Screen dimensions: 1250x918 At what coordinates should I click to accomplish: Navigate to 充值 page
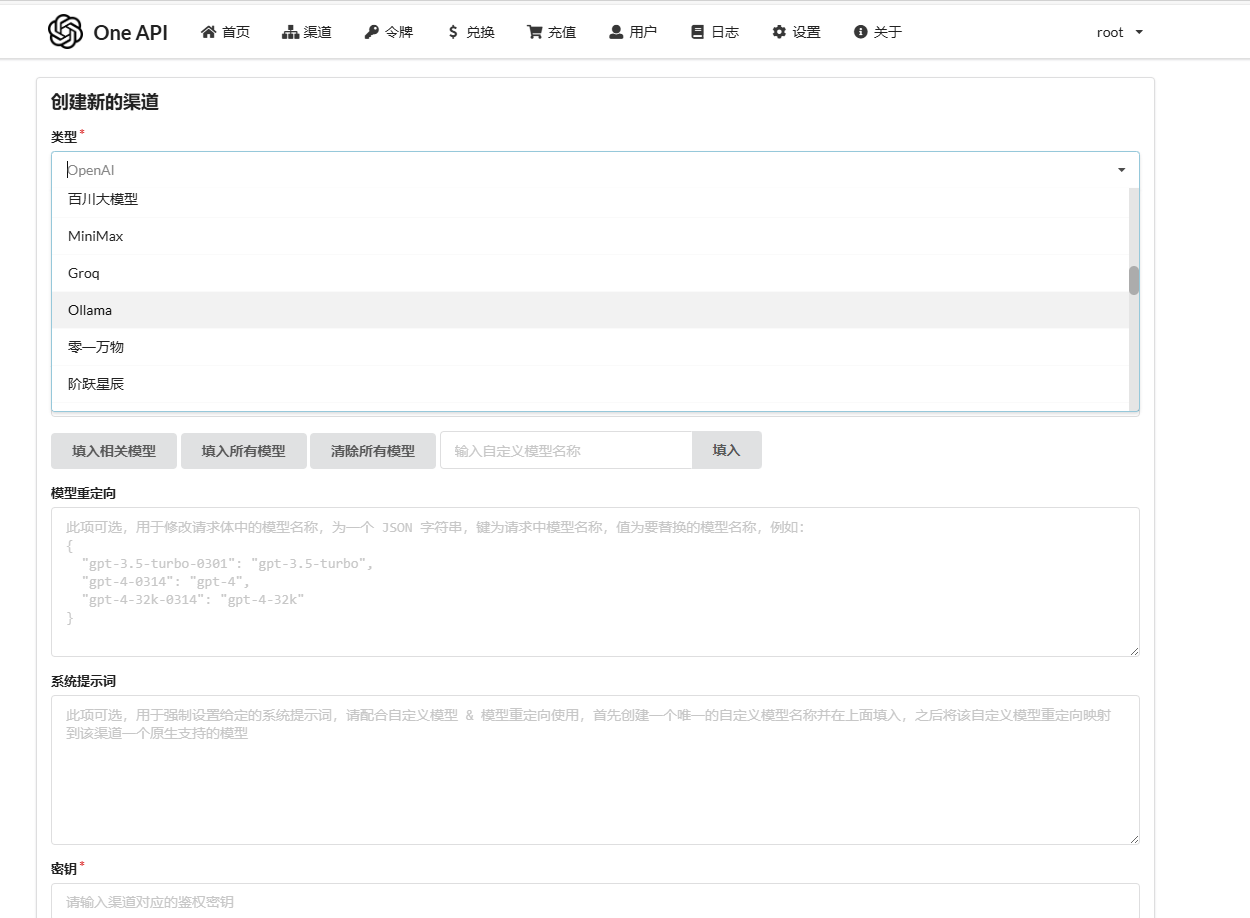(551, 32)
